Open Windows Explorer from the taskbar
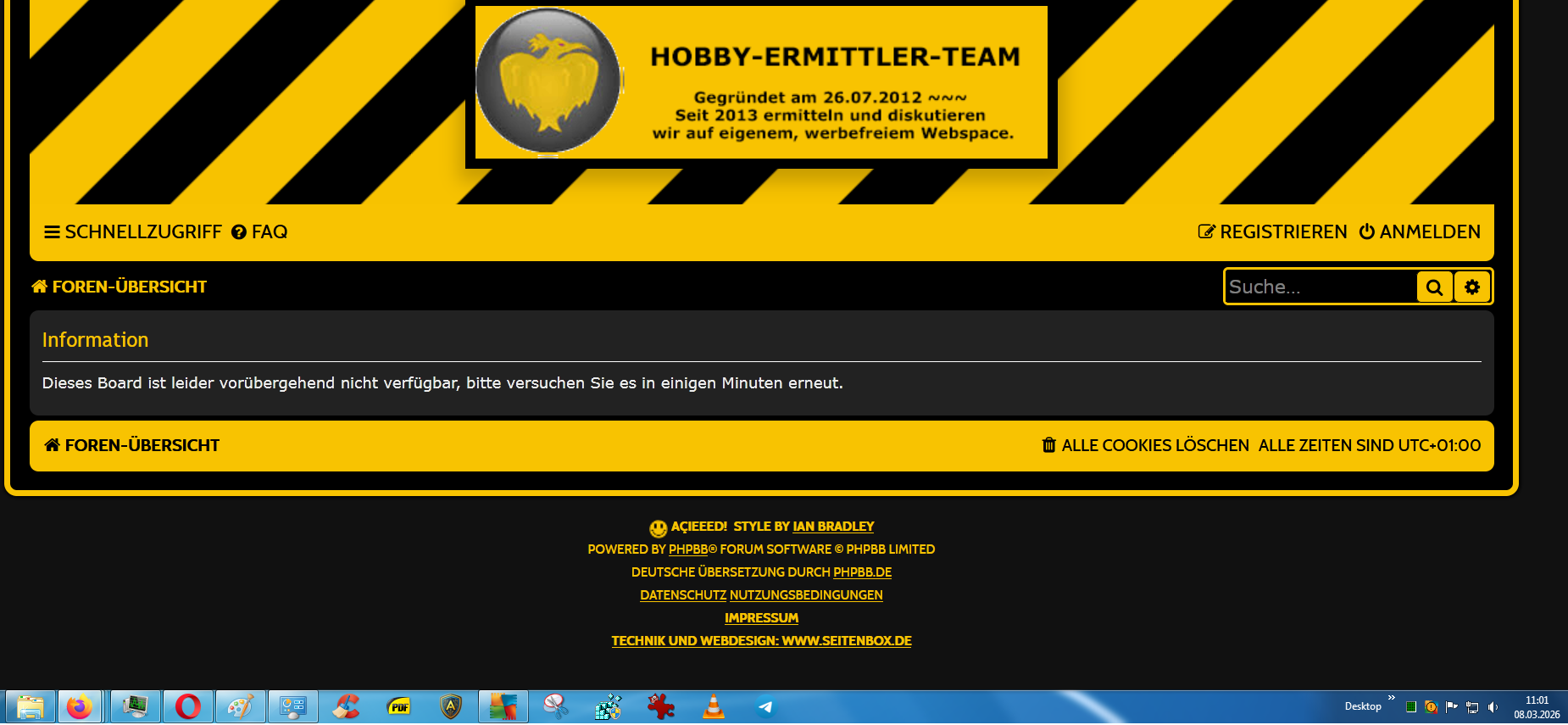This screenshot has width=1568, height=725. (31, 707)
